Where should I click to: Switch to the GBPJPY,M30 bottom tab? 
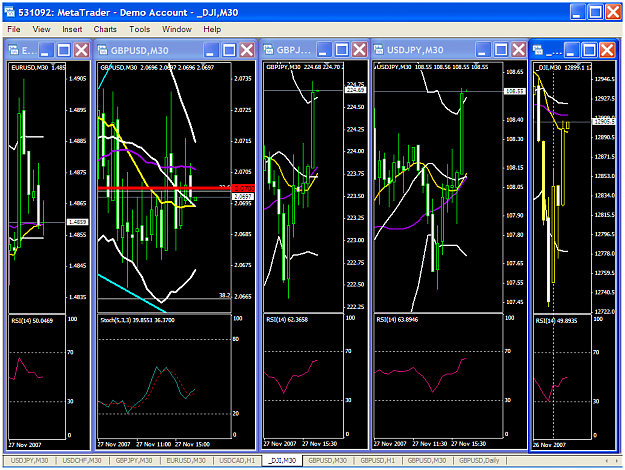134,460
